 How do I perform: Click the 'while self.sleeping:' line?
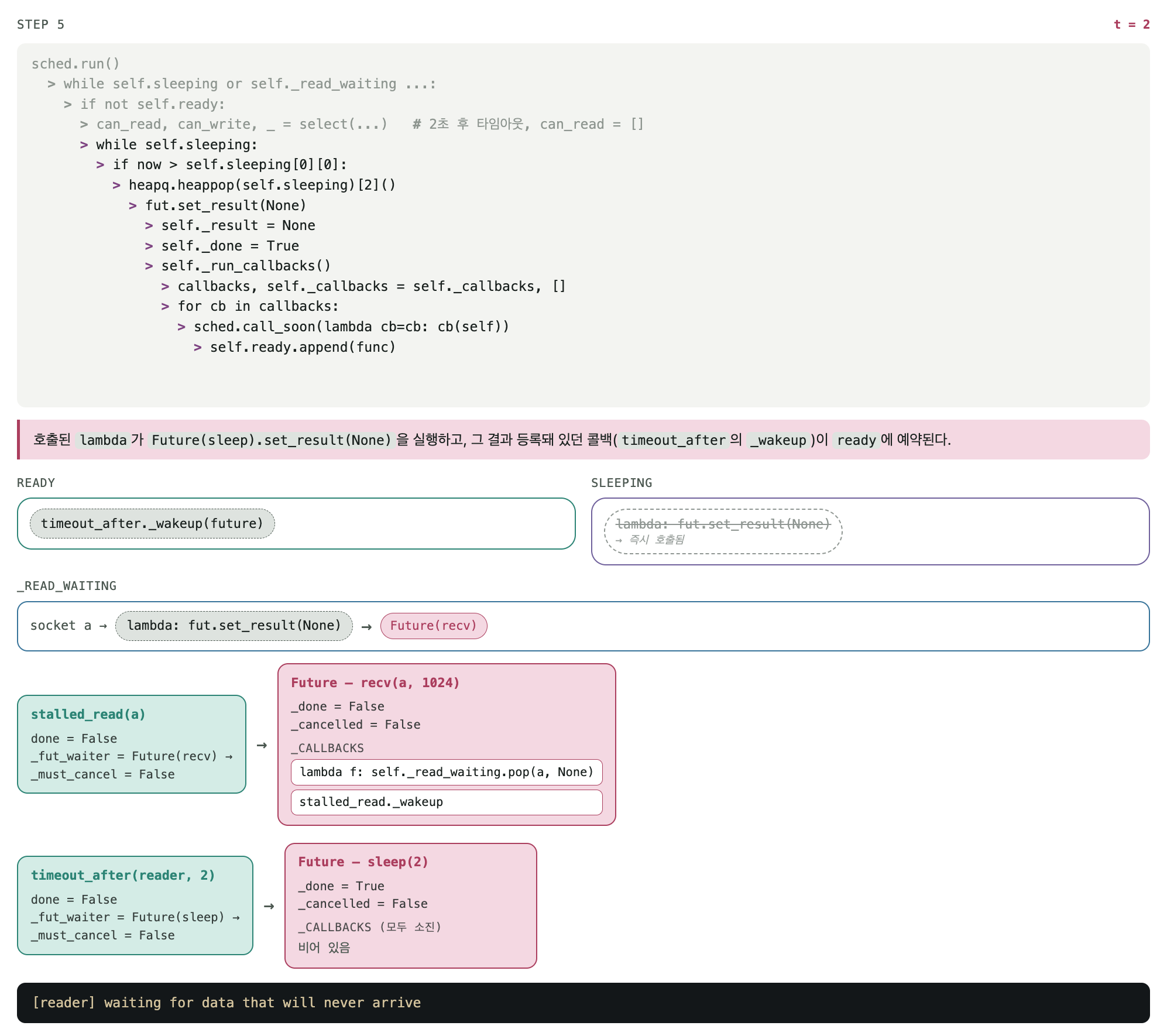[x=169, y=145]
